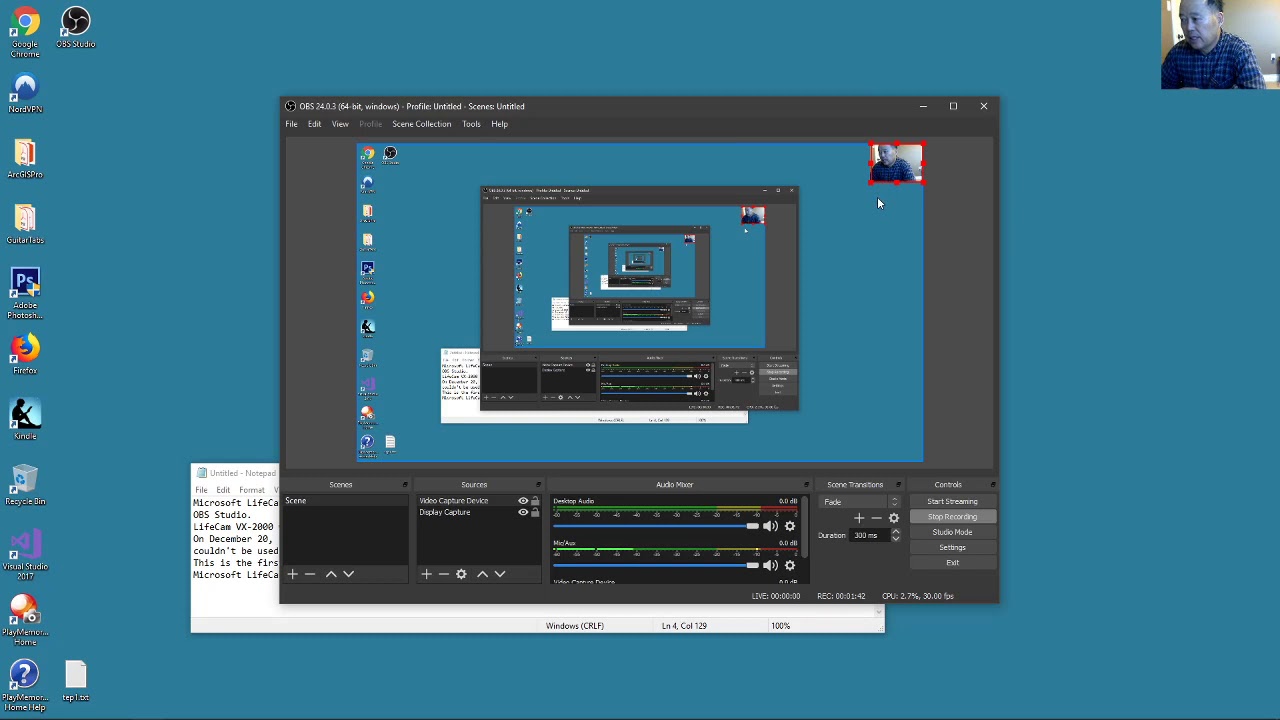This screenshot has width=1280, height=720.
Task: Move scene up in Scenes list
Action: 331,574
